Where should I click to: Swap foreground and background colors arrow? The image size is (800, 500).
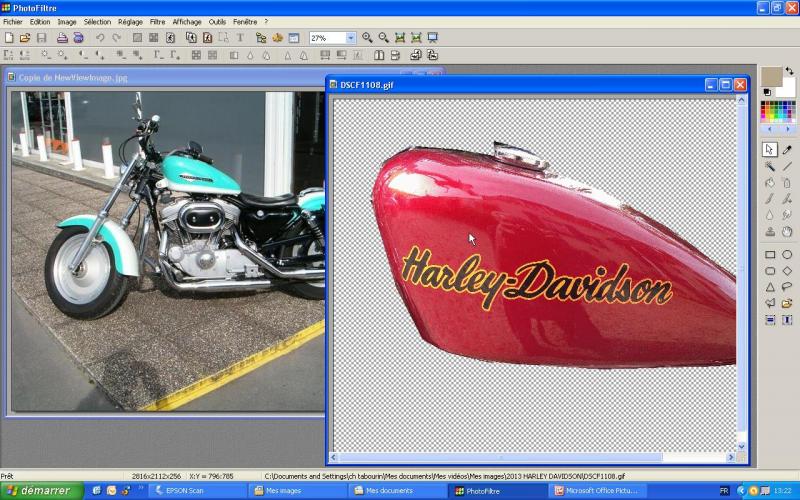click(789, 71)
